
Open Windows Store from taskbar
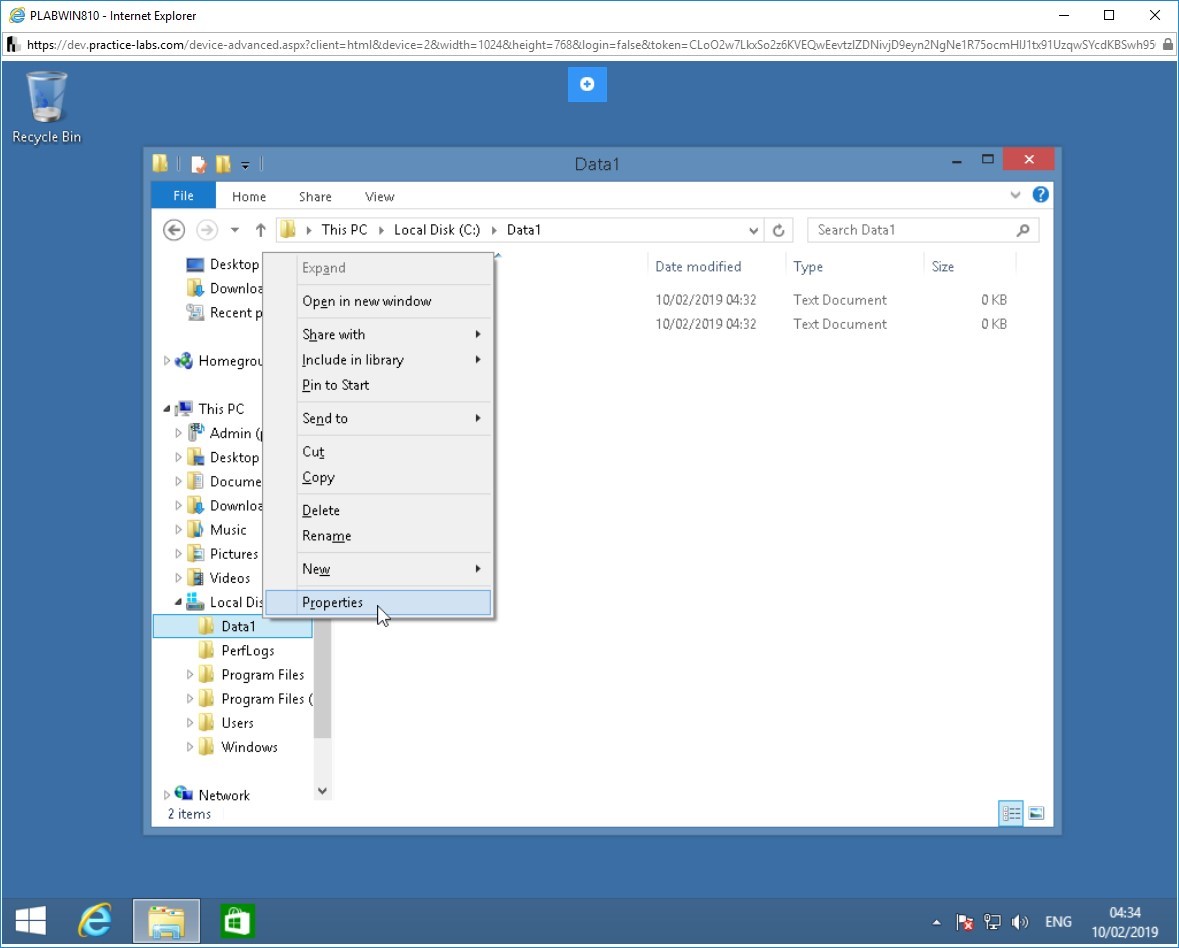coord(237,921)
